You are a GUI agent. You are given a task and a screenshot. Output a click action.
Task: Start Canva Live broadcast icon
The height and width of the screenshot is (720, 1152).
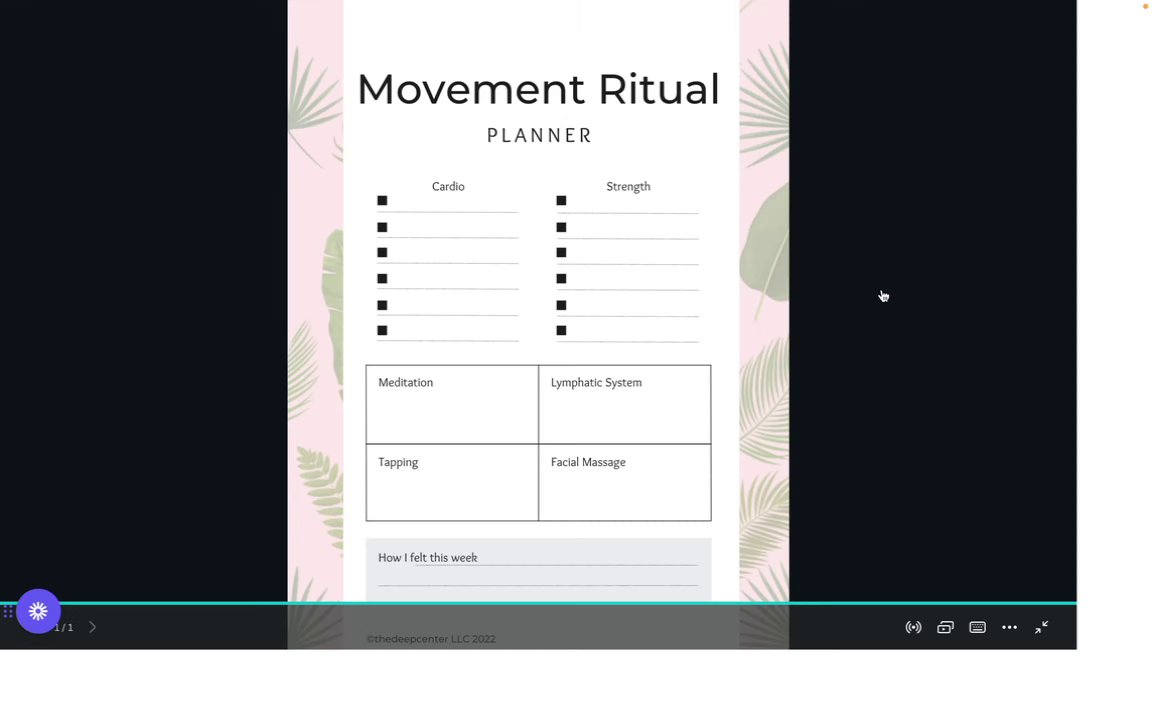click(x=913, y=627)
